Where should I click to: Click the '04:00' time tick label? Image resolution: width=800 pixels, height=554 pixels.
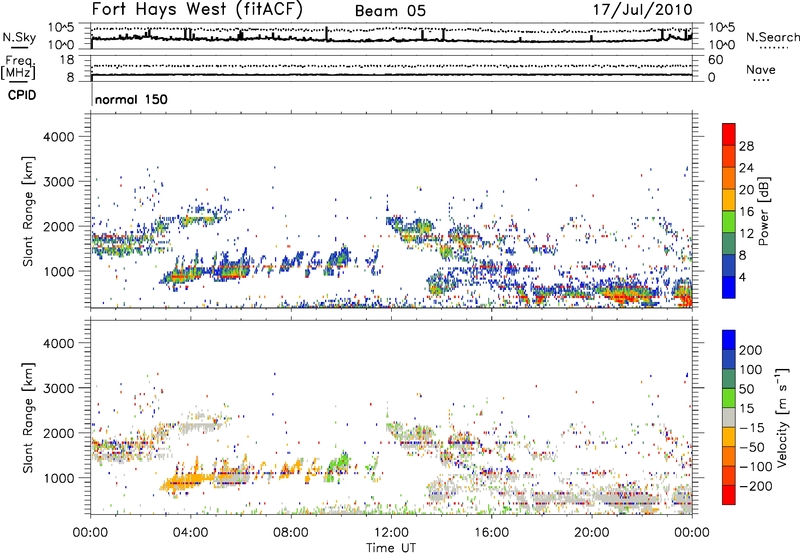click(190, 533)
